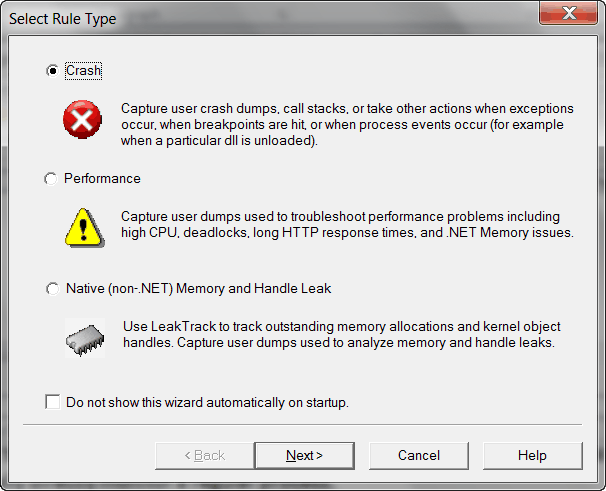This screenshot has height=491, width=606.
Task: Close the dialog with the red X
Action: 568,14
